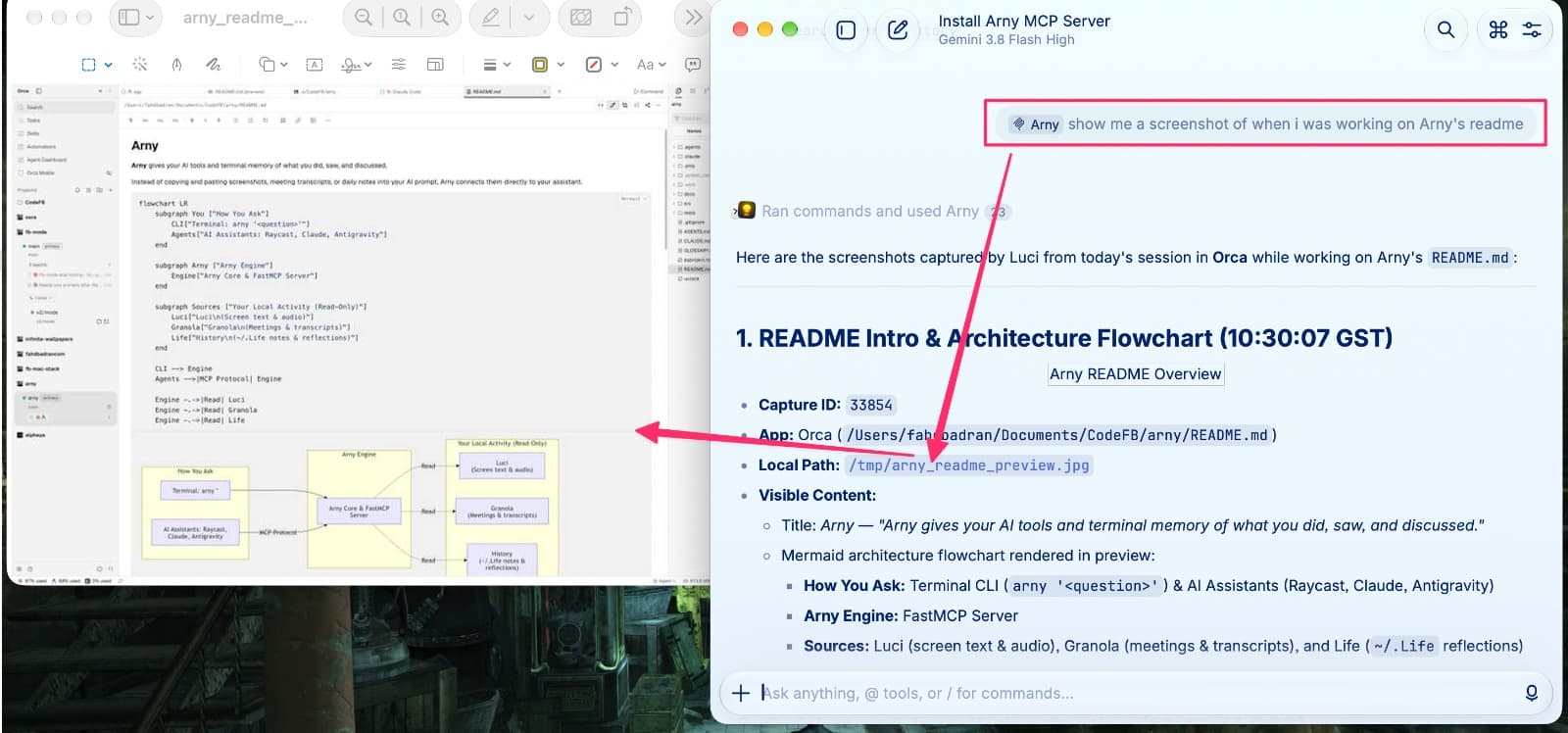Click the command key shortcut icon

1498,29
